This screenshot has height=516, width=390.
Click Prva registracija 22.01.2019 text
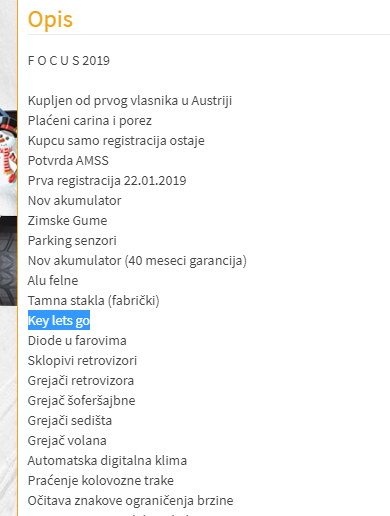(x=107, y=181)
